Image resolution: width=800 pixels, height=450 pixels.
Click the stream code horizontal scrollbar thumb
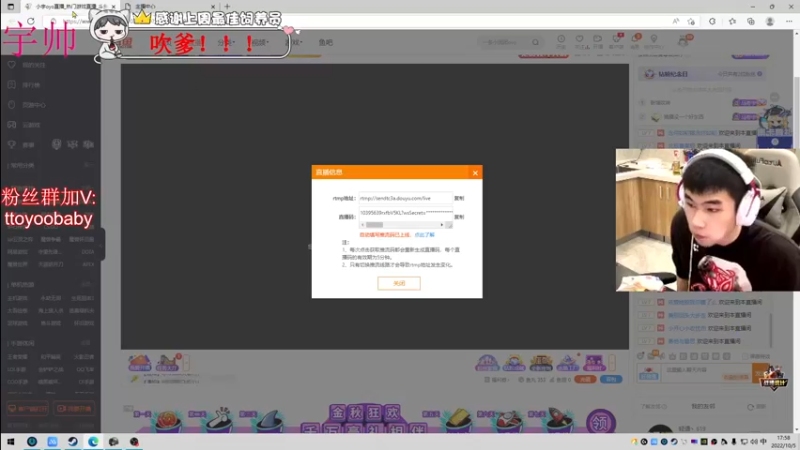tap(374, 225)
